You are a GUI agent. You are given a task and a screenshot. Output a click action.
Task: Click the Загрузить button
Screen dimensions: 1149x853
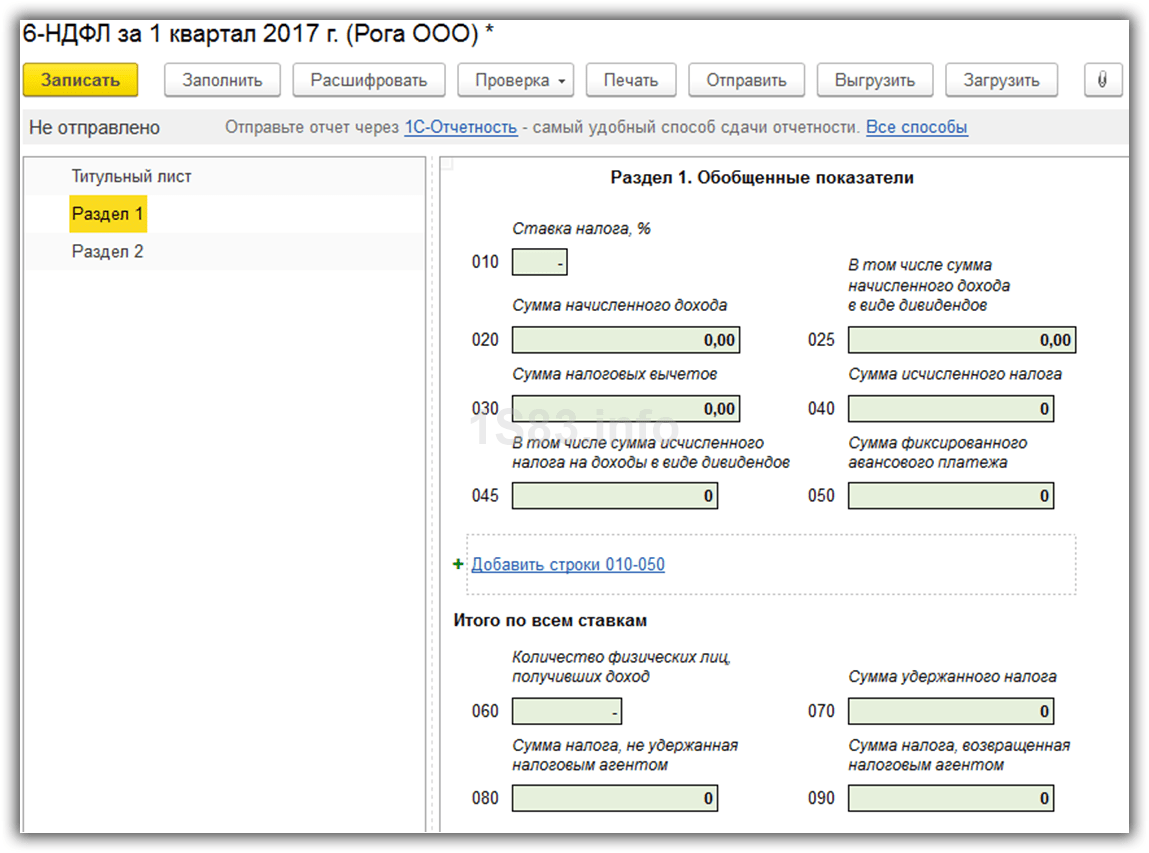pyautogui.click(x=1002, y=80)
